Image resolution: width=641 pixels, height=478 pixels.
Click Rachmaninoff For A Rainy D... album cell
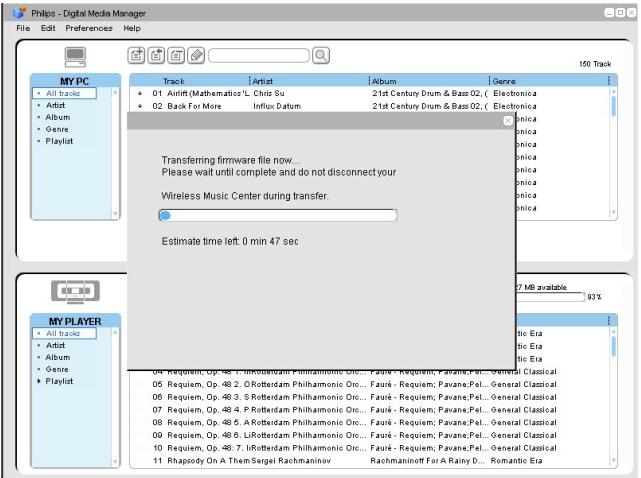pyautogui.click(x=427, y=460)
